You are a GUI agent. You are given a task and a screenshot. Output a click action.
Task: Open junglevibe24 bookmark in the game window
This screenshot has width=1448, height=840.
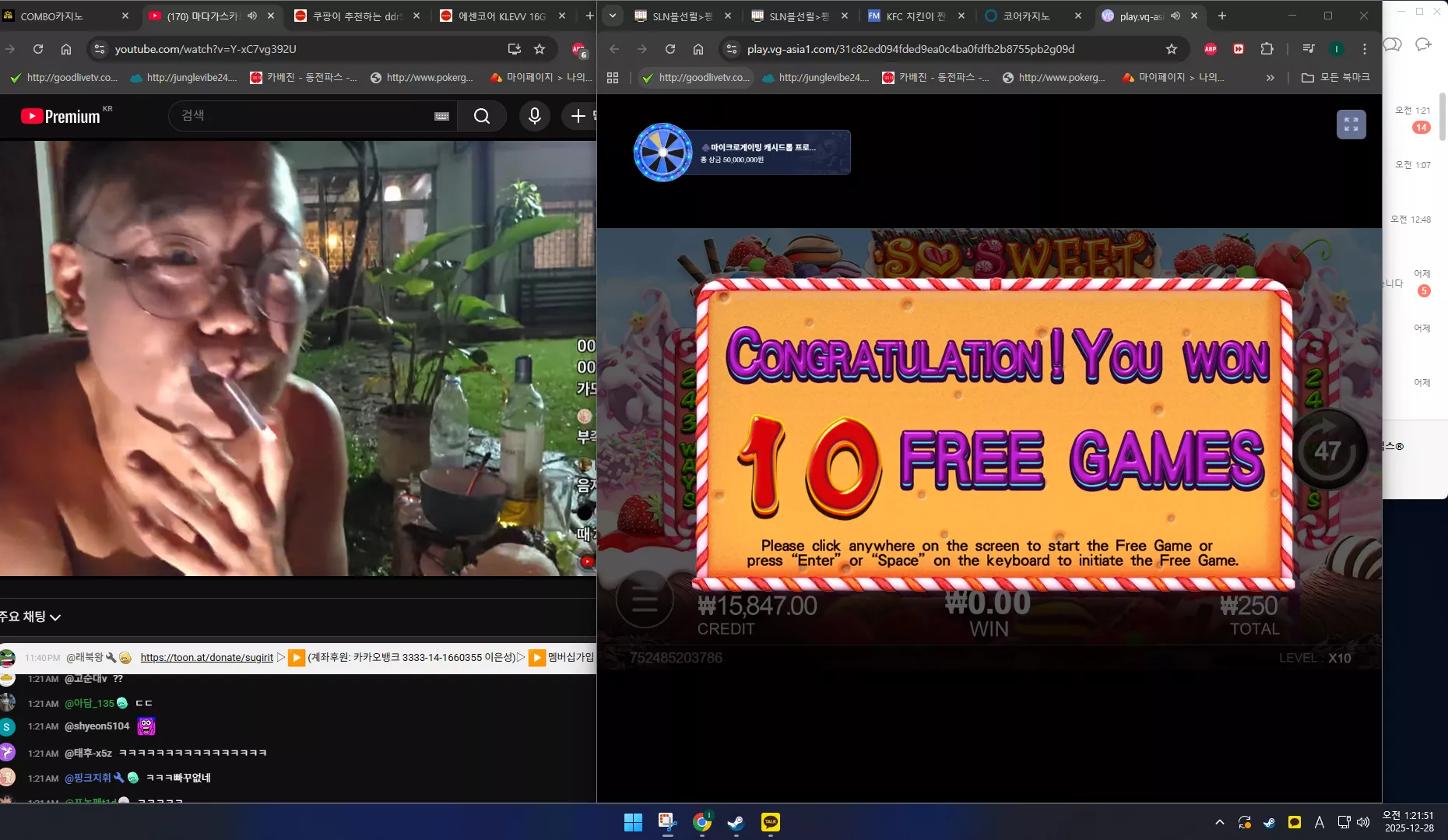pos(815,78)
